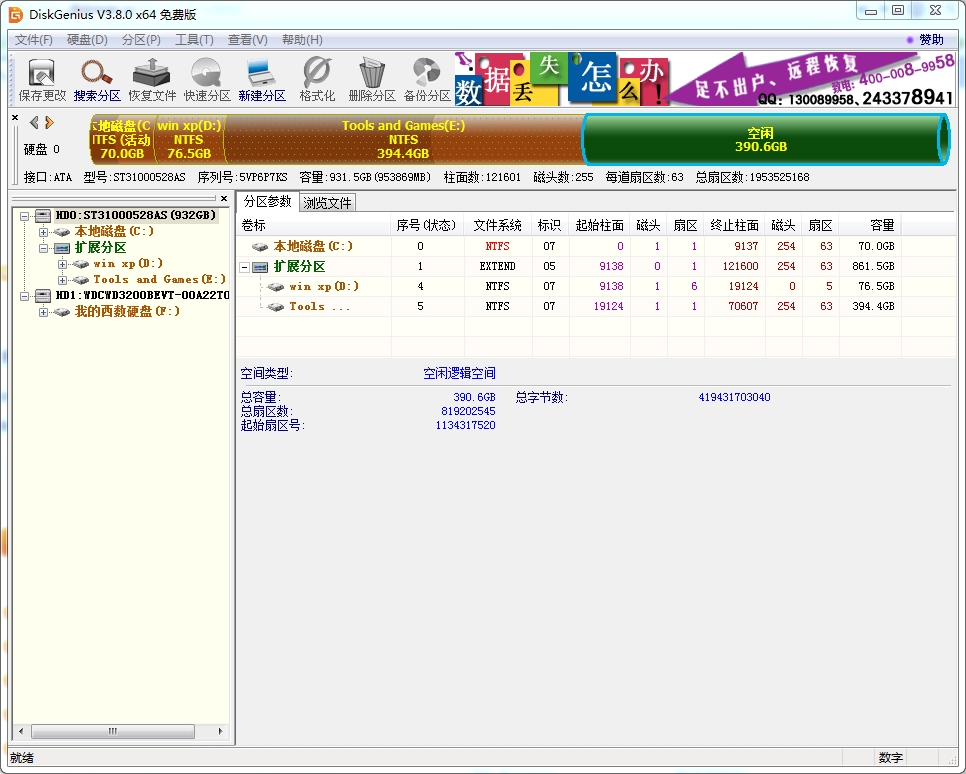966x774 pixels.
Task: Expand 我的西数硬盘(F:) tree node
Action: point(43,312)
